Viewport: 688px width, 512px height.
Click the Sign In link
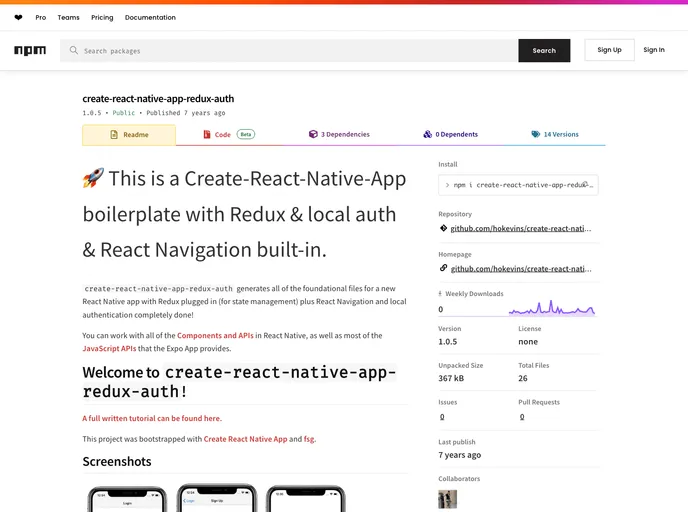654,50
